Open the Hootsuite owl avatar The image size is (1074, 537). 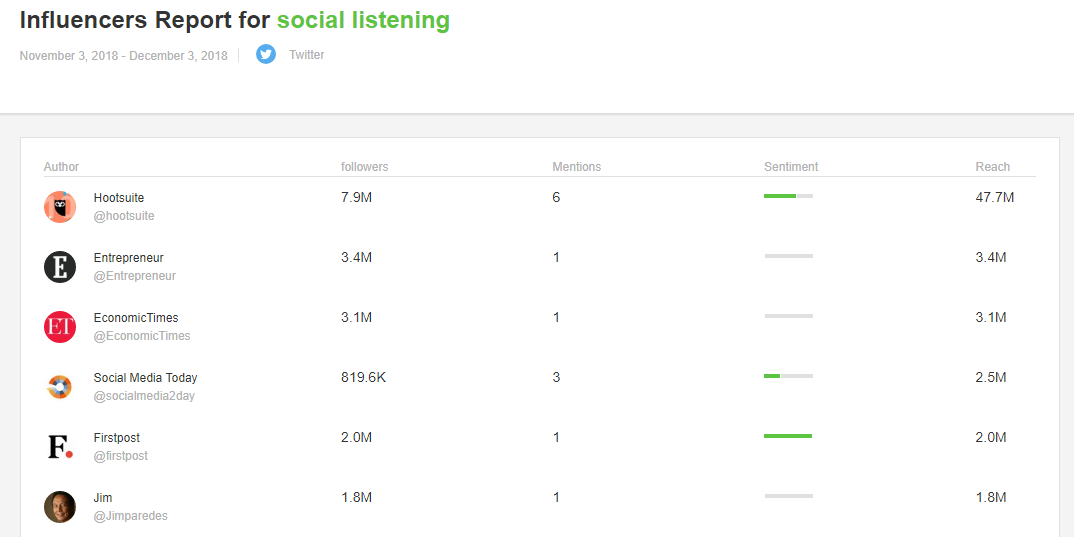point(60,207)
